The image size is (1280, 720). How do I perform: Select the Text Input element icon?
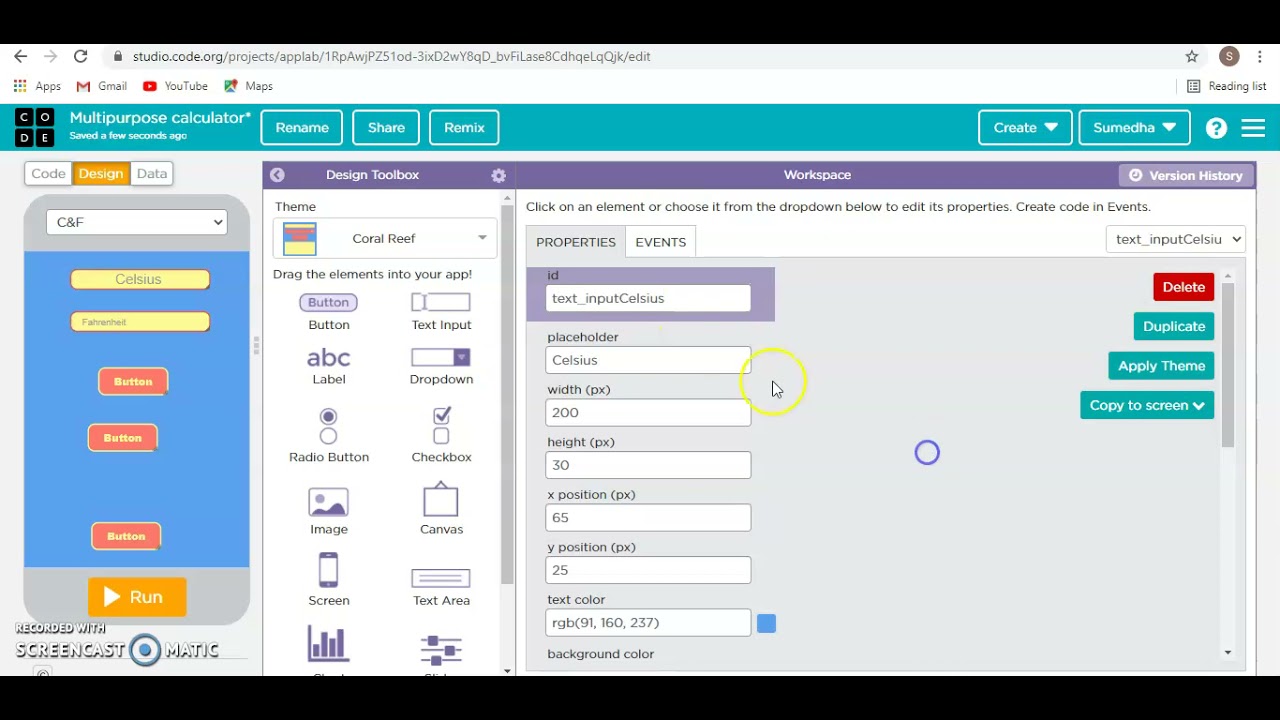click(x=441, y=302)
